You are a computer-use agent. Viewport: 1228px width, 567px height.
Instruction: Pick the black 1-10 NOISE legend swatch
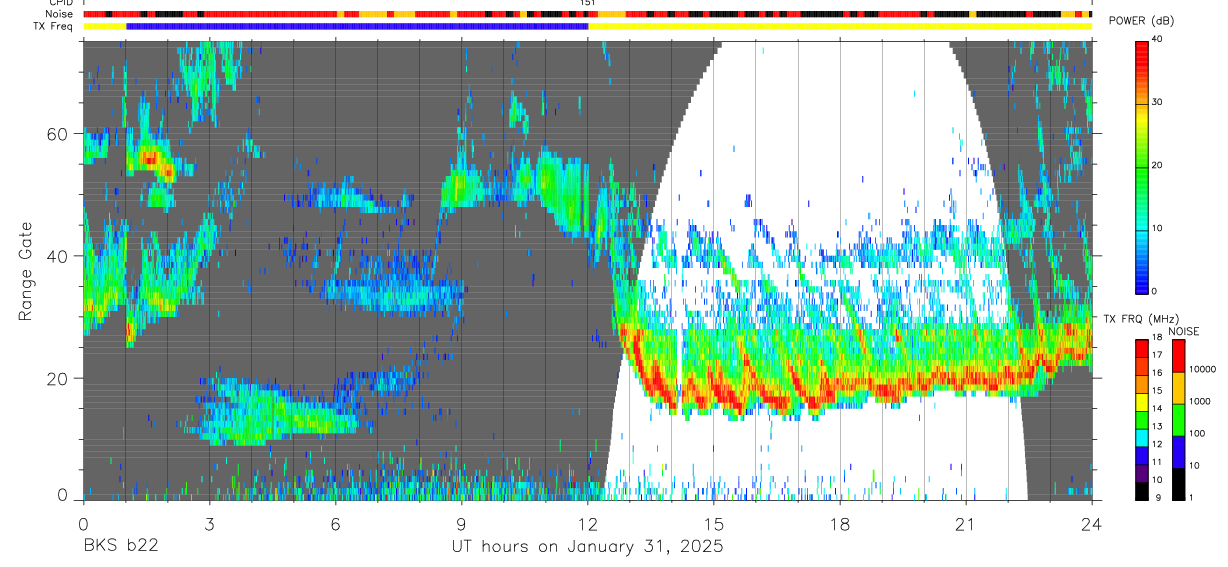1178,483
